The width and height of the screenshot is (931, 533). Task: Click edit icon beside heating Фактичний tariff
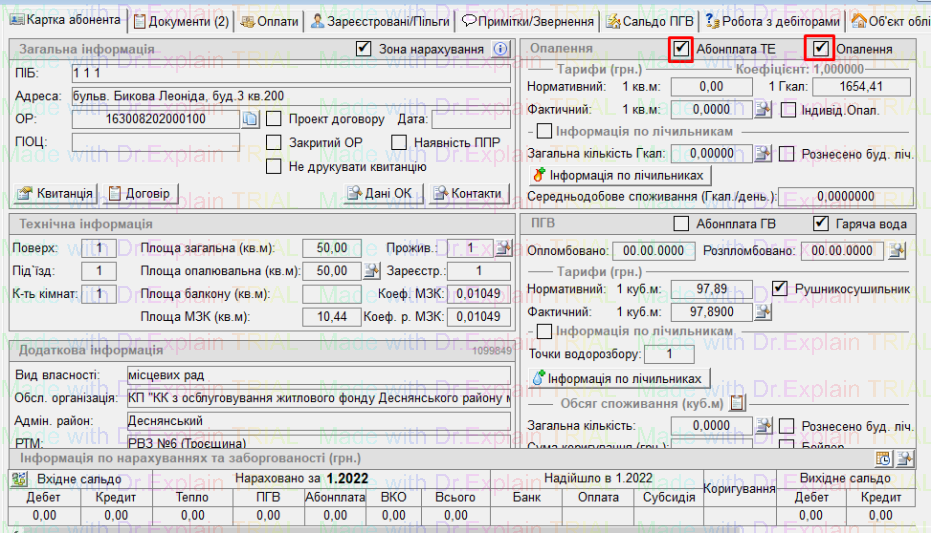click(763, 110)
